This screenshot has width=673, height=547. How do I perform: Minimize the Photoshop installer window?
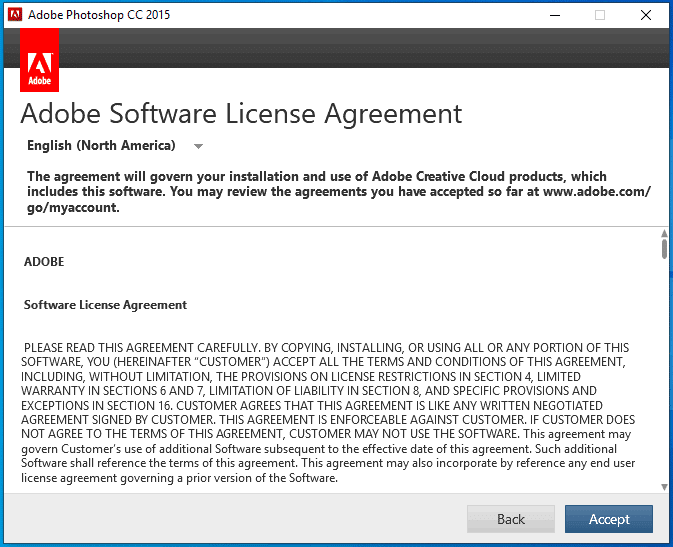pos(554,15)
